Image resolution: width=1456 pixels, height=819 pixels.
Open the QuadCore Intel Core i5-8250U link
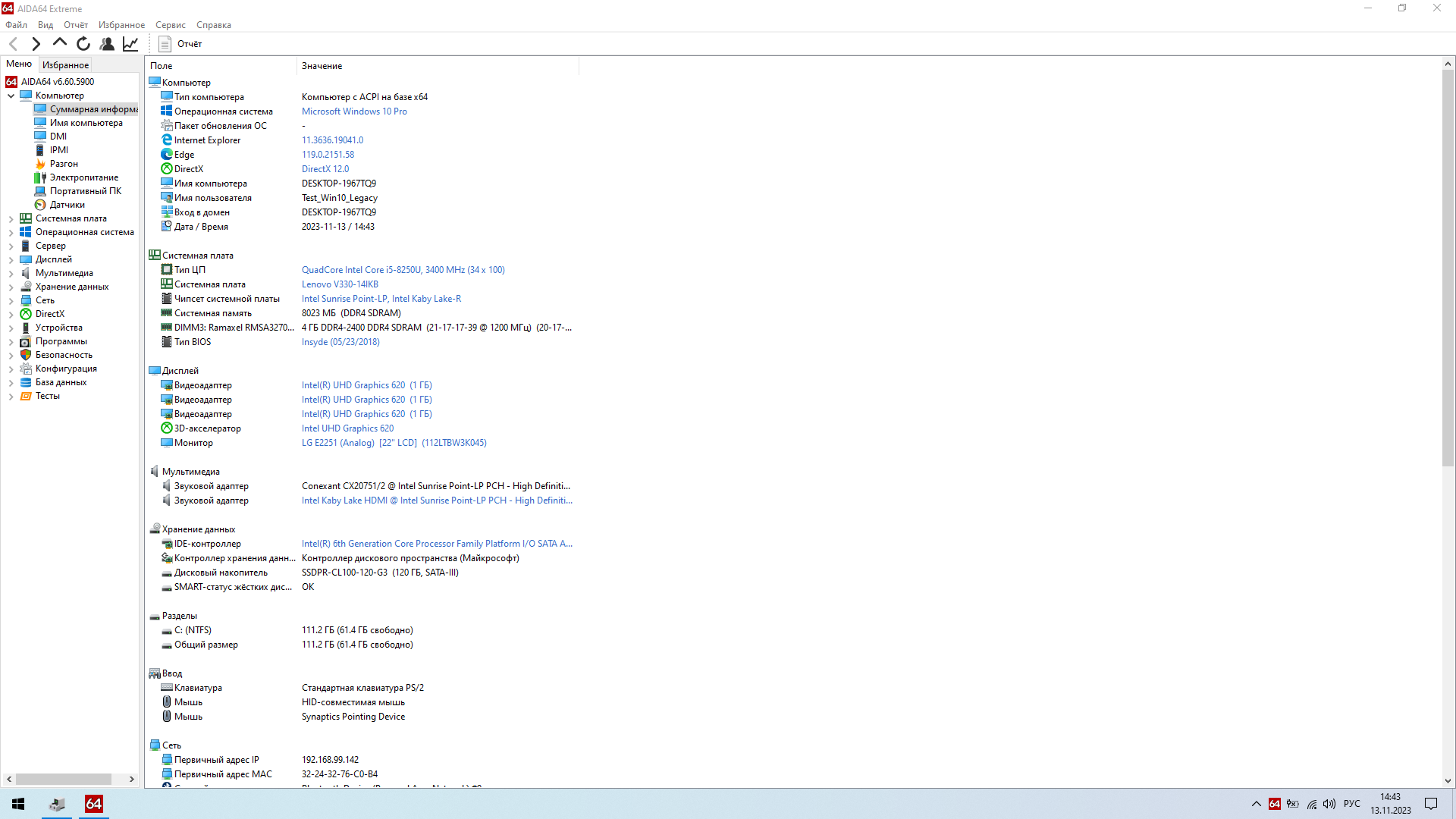click(x=403, y=270)
